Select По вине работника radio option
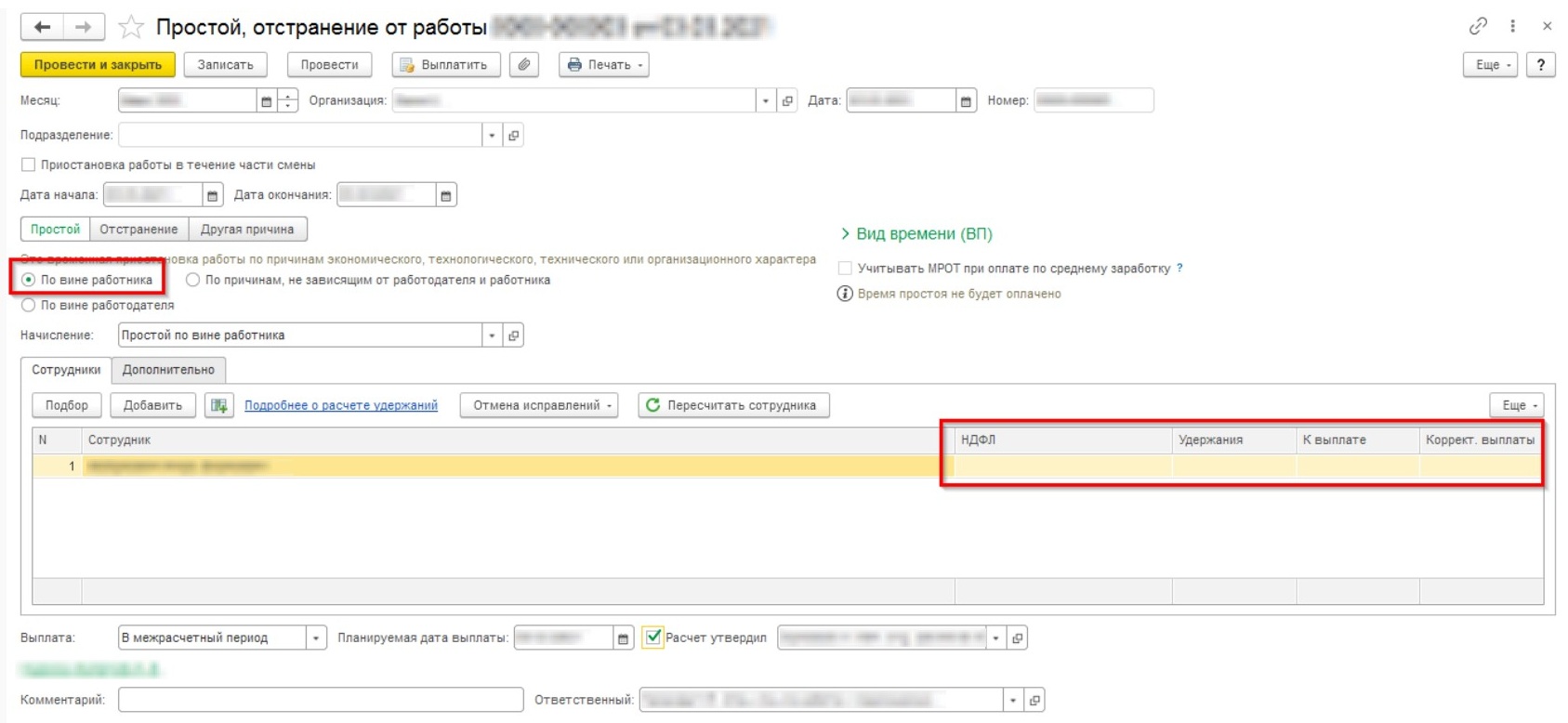 point(29,280)
